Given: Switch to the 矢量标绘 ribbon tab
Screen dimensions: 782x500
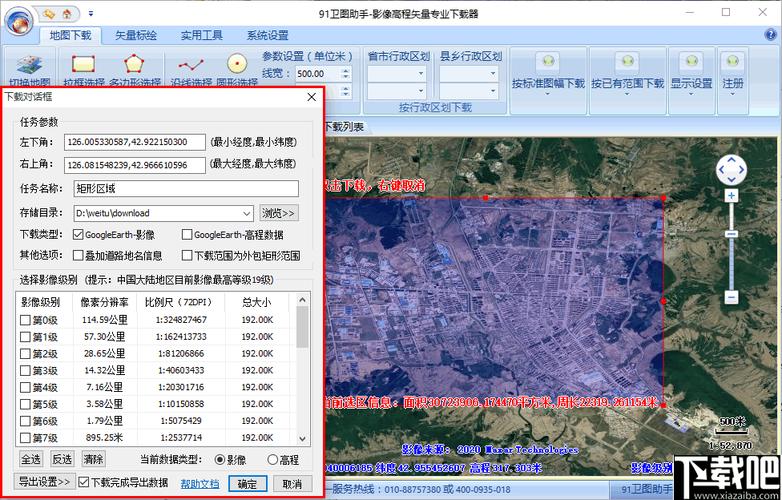Looking at the screenshot, I should pos(136,35).
